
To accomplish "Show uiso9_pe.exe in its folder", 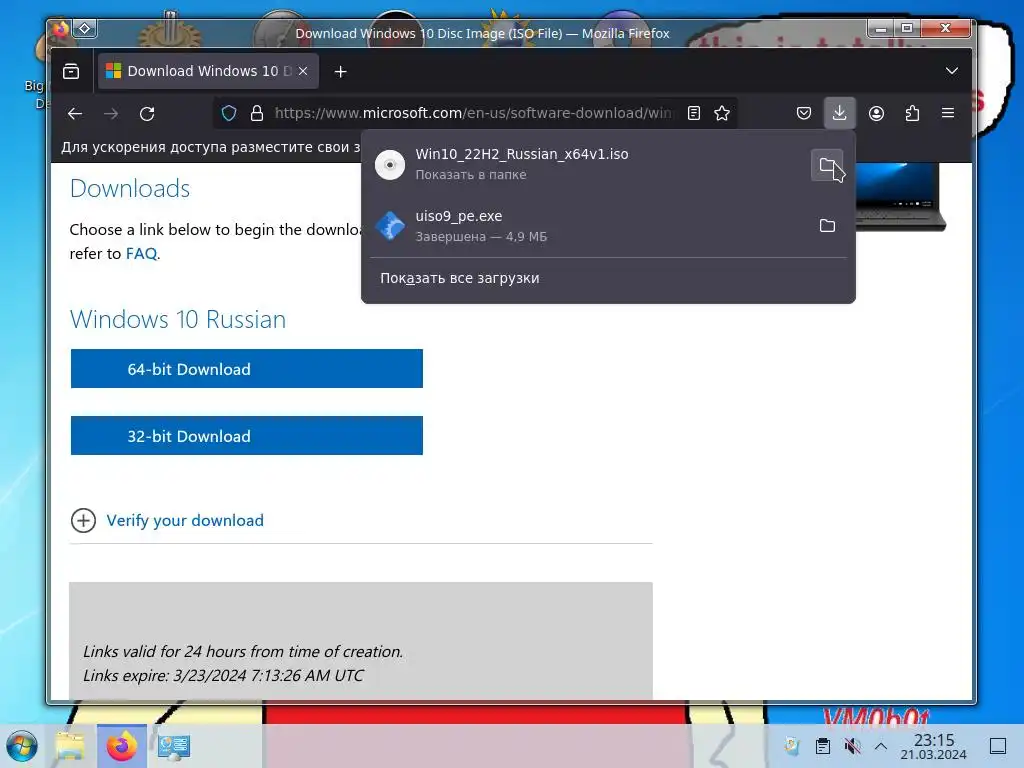I will [827, 226].
